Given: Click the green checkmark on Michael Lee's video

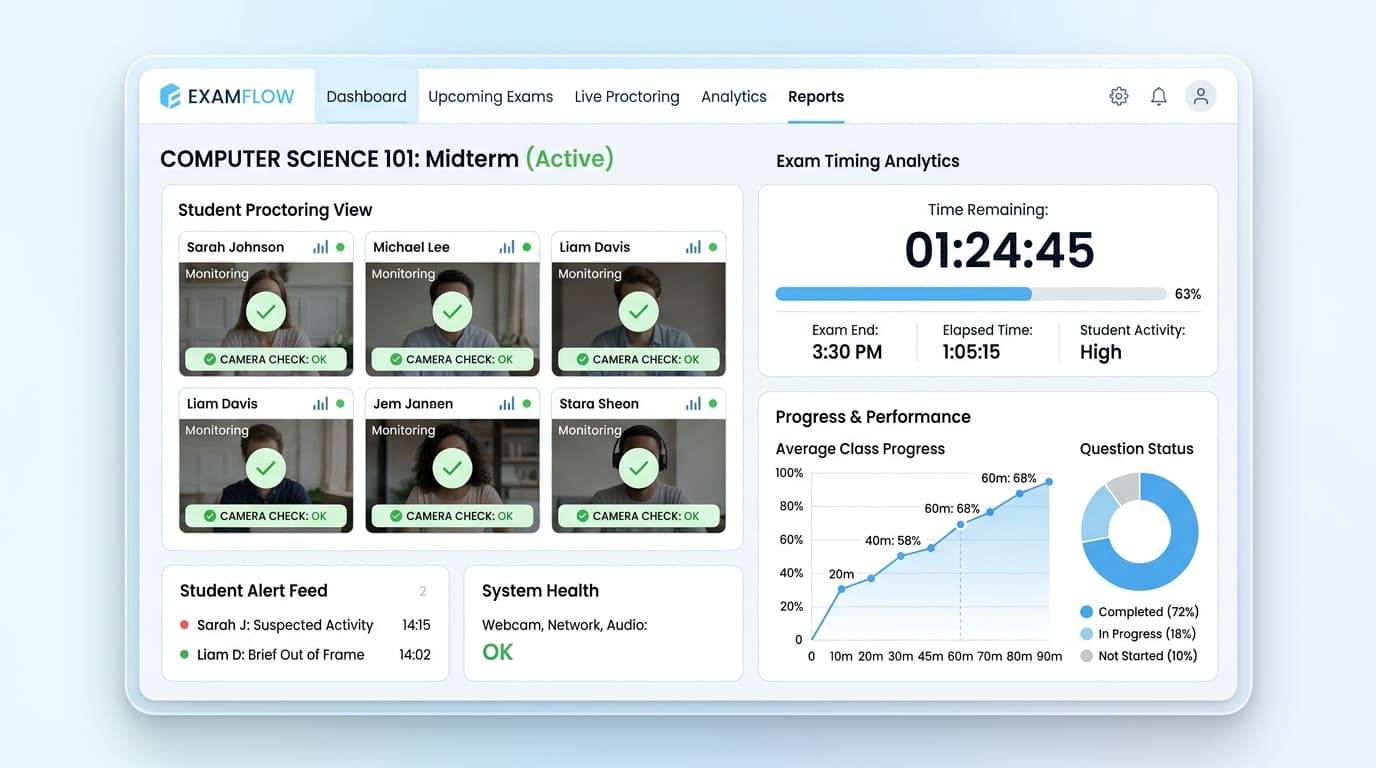Looking at the screenshot, I should point(452,311).
